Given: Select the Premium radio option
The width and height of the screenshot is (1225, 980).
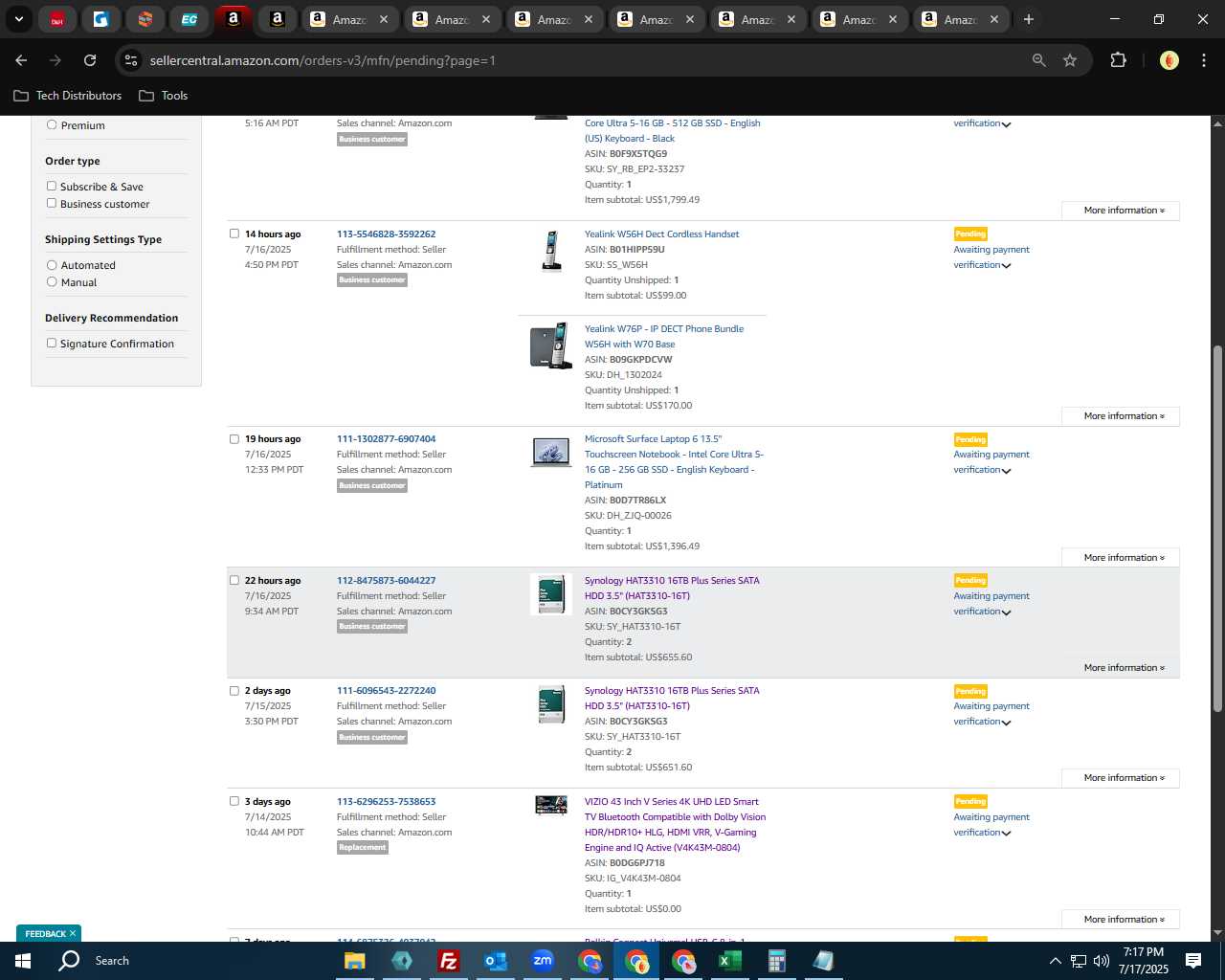Looking at the screenshot, I should [x=52, y=124].
